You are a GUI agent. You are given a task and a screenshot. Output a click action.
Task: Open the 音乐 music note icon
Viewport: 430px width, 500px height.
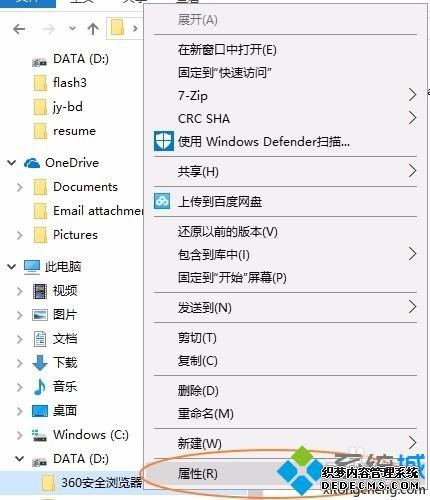point(40,387)
